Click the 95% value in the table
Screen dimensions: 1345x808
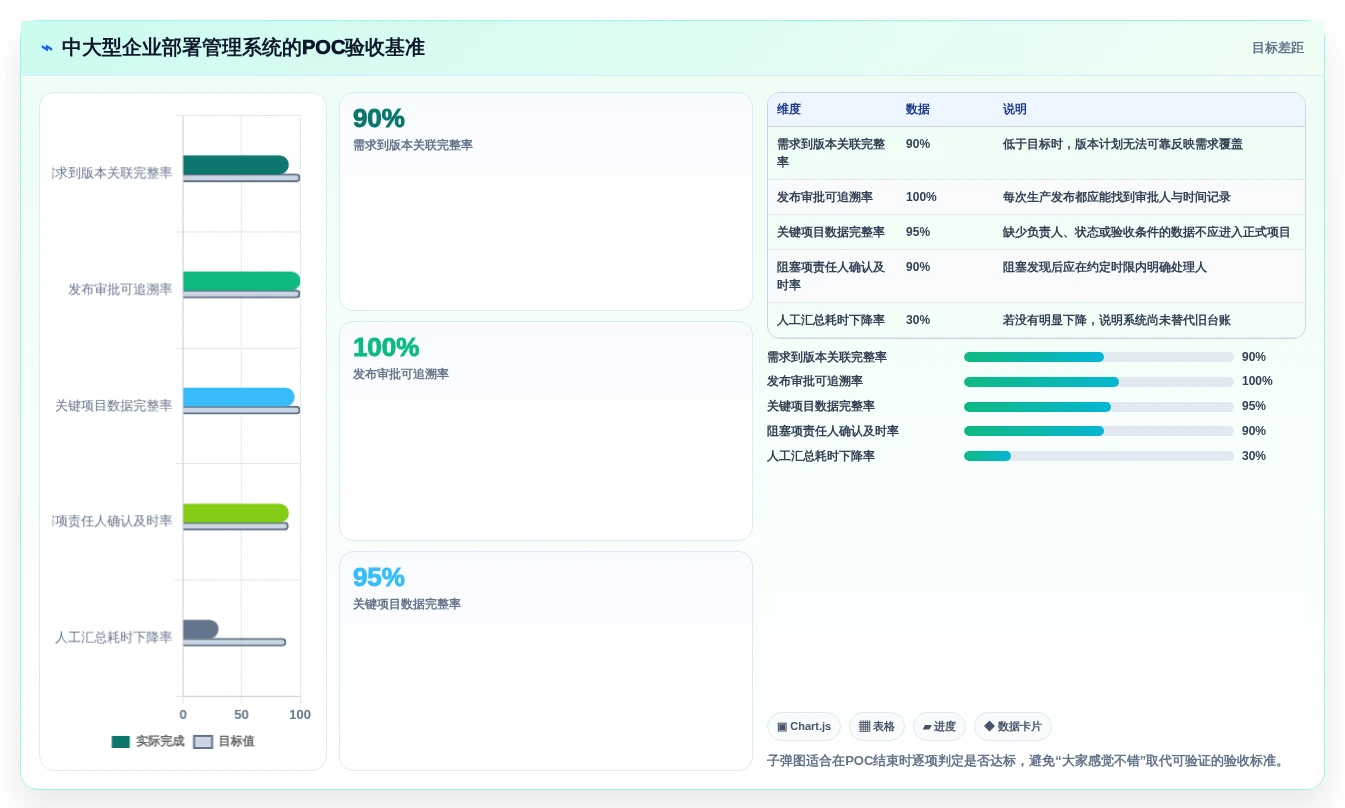(918, 232)
